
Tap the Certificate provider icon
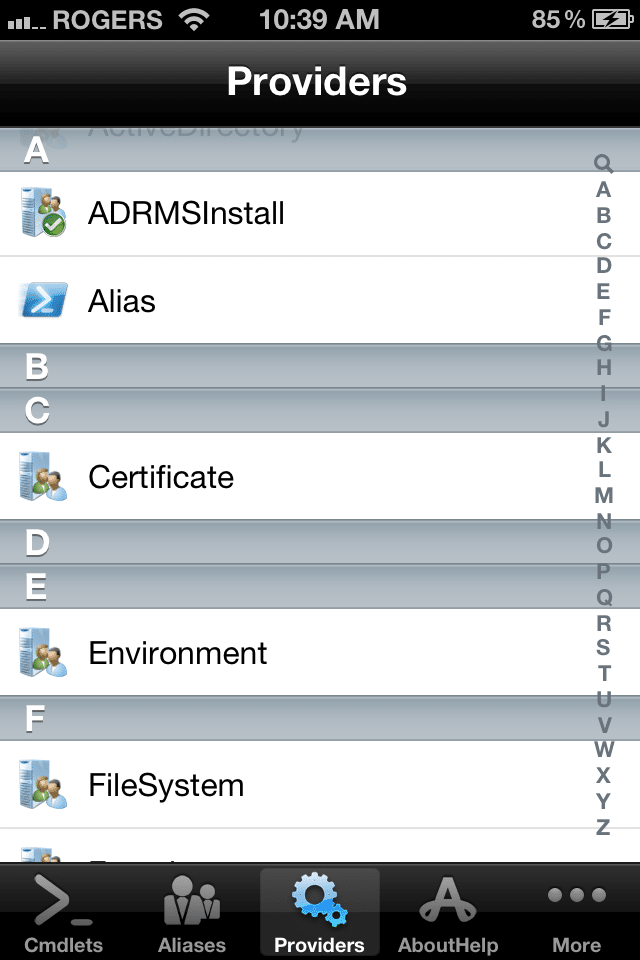click(x=43, y=477)
